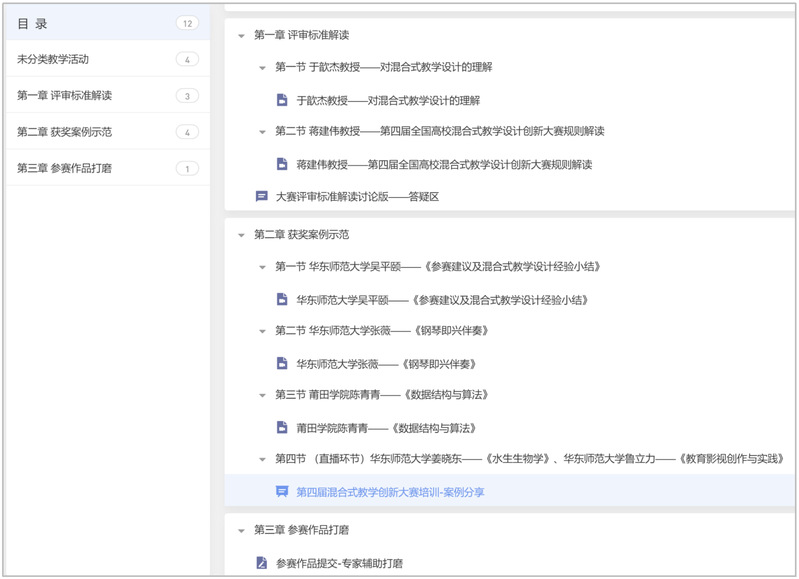This screenshot has width=799, height=579.
Task: Click 第一章 评审标准解读 chapter heading
Action: 302,35
